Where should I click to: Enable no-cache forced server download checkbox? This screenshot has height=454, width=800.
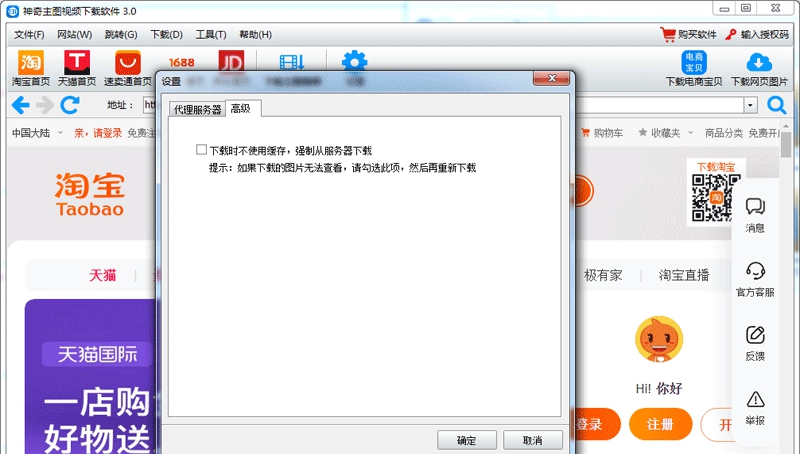[202, 149]
